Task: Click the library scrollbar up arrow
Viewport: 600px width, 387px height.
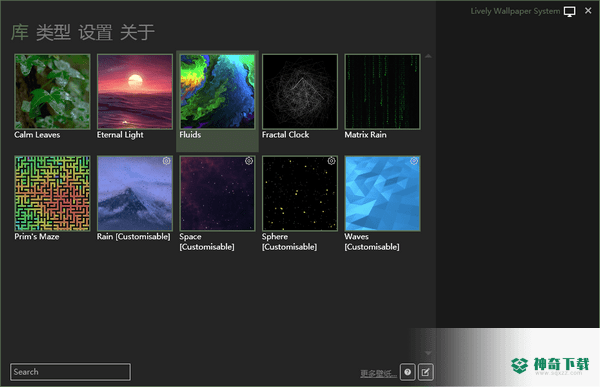Action: [x=428, y=56]
